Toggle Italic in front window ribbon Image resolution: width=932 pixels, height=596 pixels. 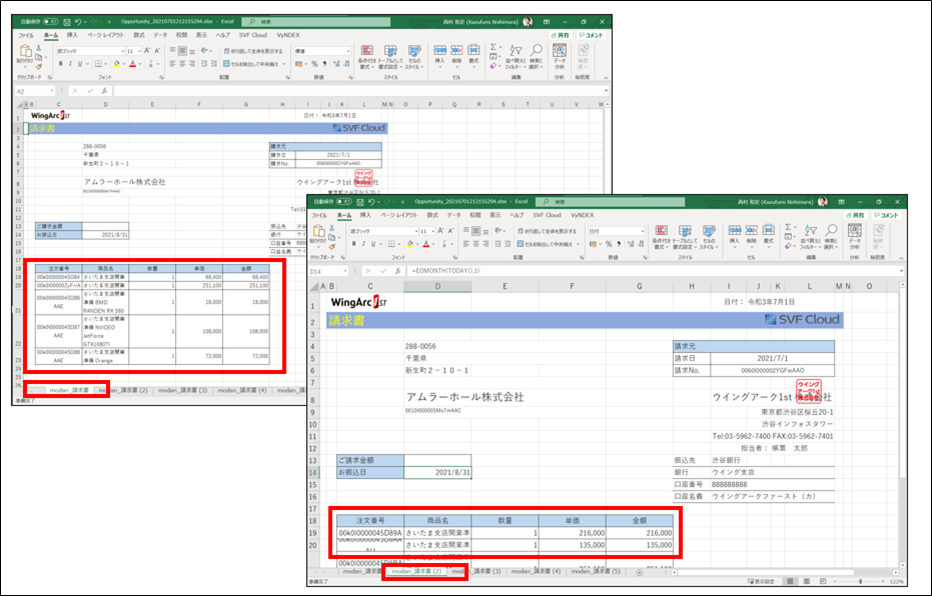click(364, 244)
